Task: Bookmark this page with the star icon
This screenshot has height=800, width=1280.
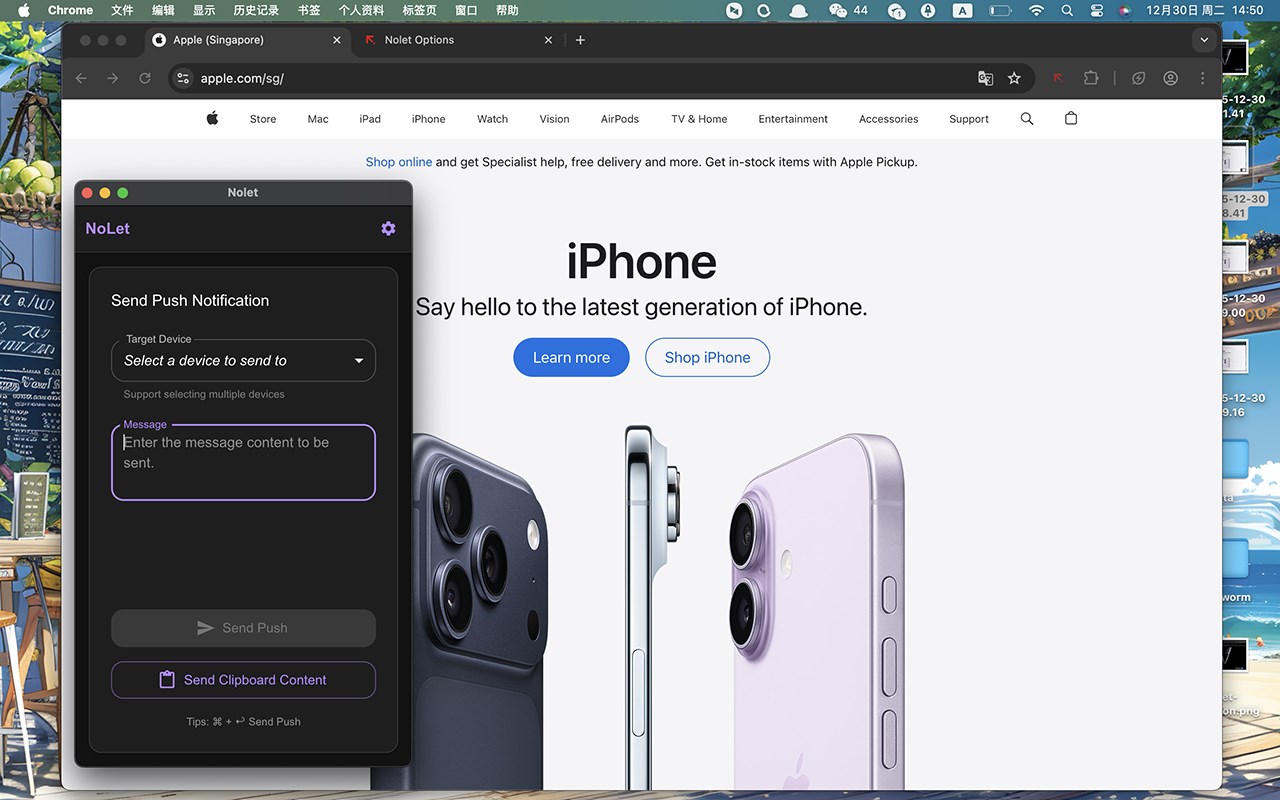Action: [1014, 78]
